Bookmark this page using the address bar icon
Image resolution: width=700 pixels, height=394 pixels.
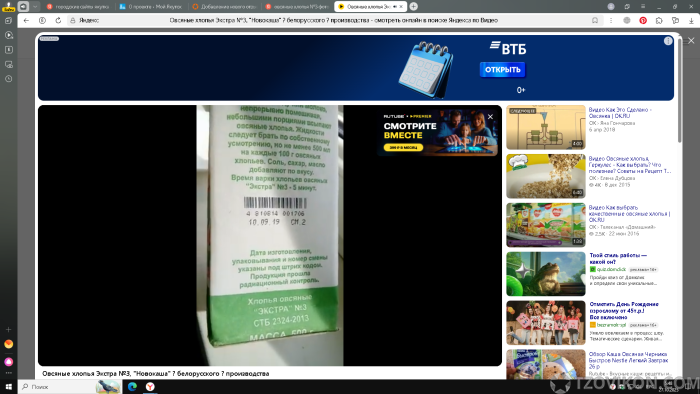(x=595, y=21)
